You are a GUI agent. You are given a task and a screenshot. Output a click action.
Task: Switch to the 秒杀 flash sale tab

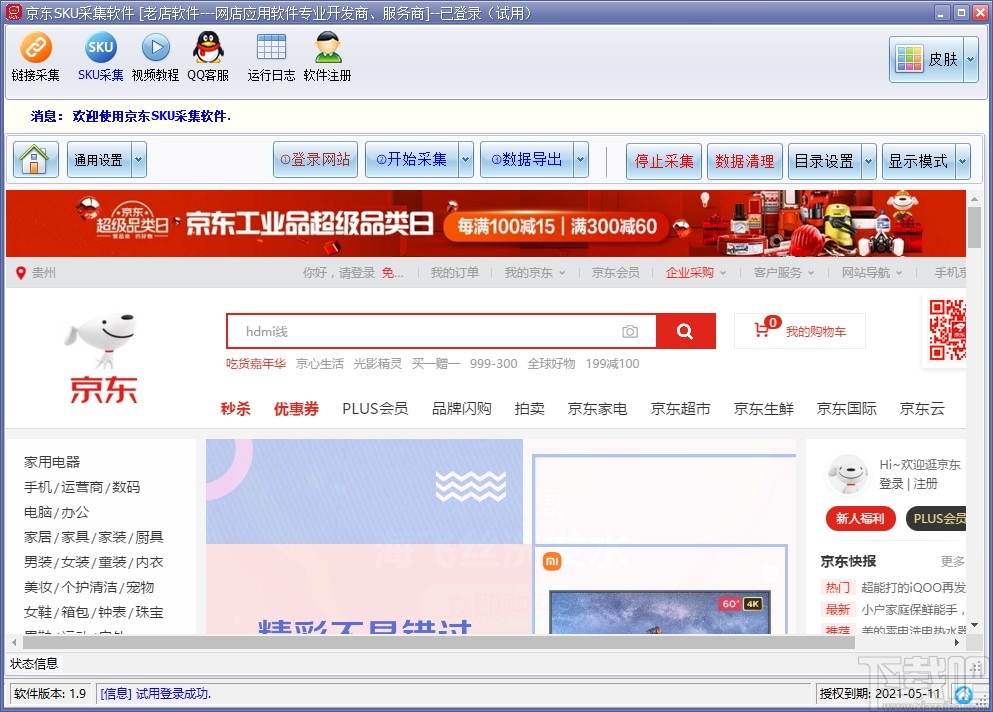pyautogui.click(x=235, y=408)
